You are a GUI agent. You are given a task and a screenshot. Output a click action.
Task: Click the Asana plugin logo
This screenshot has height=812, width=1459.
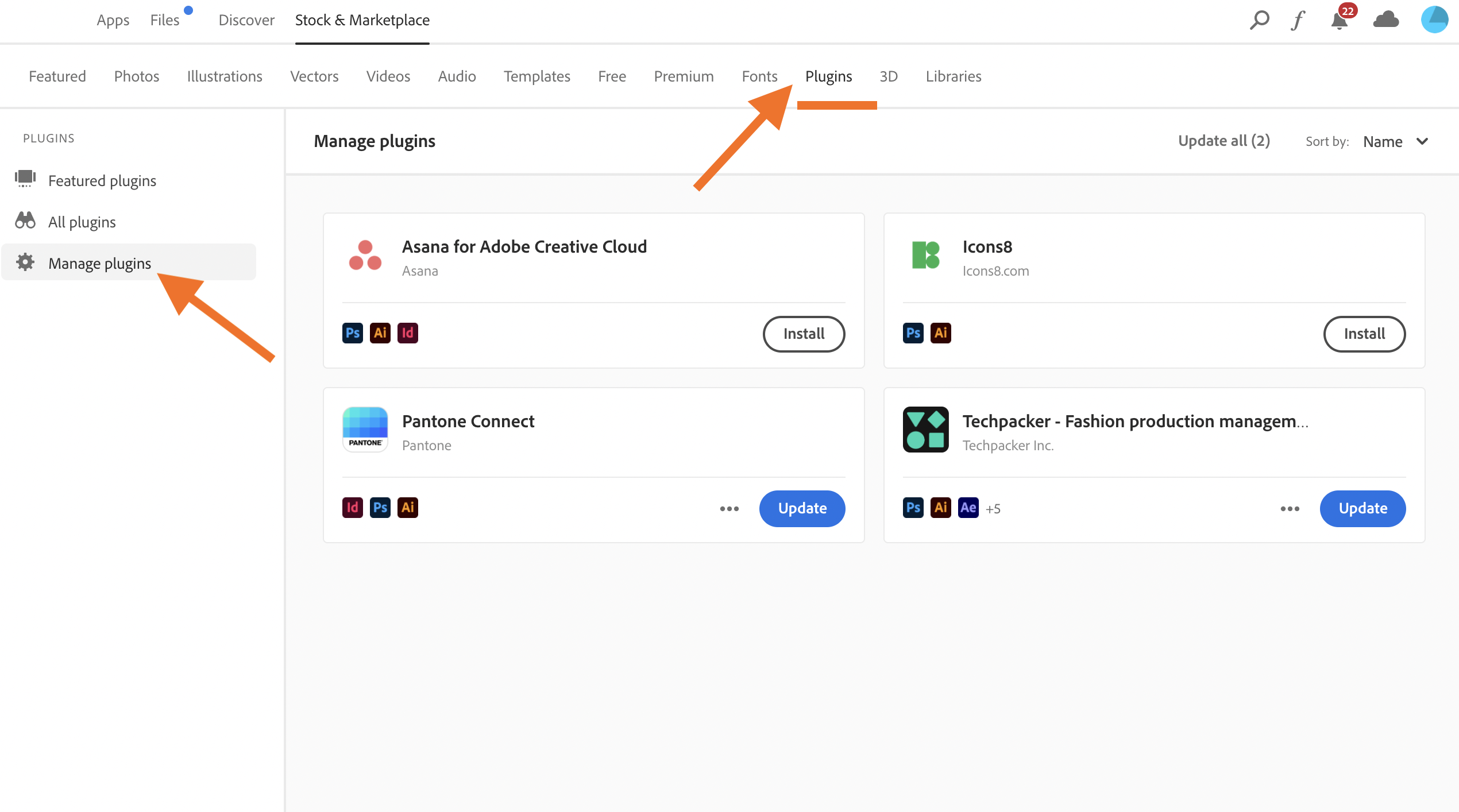tap(365, 256)
